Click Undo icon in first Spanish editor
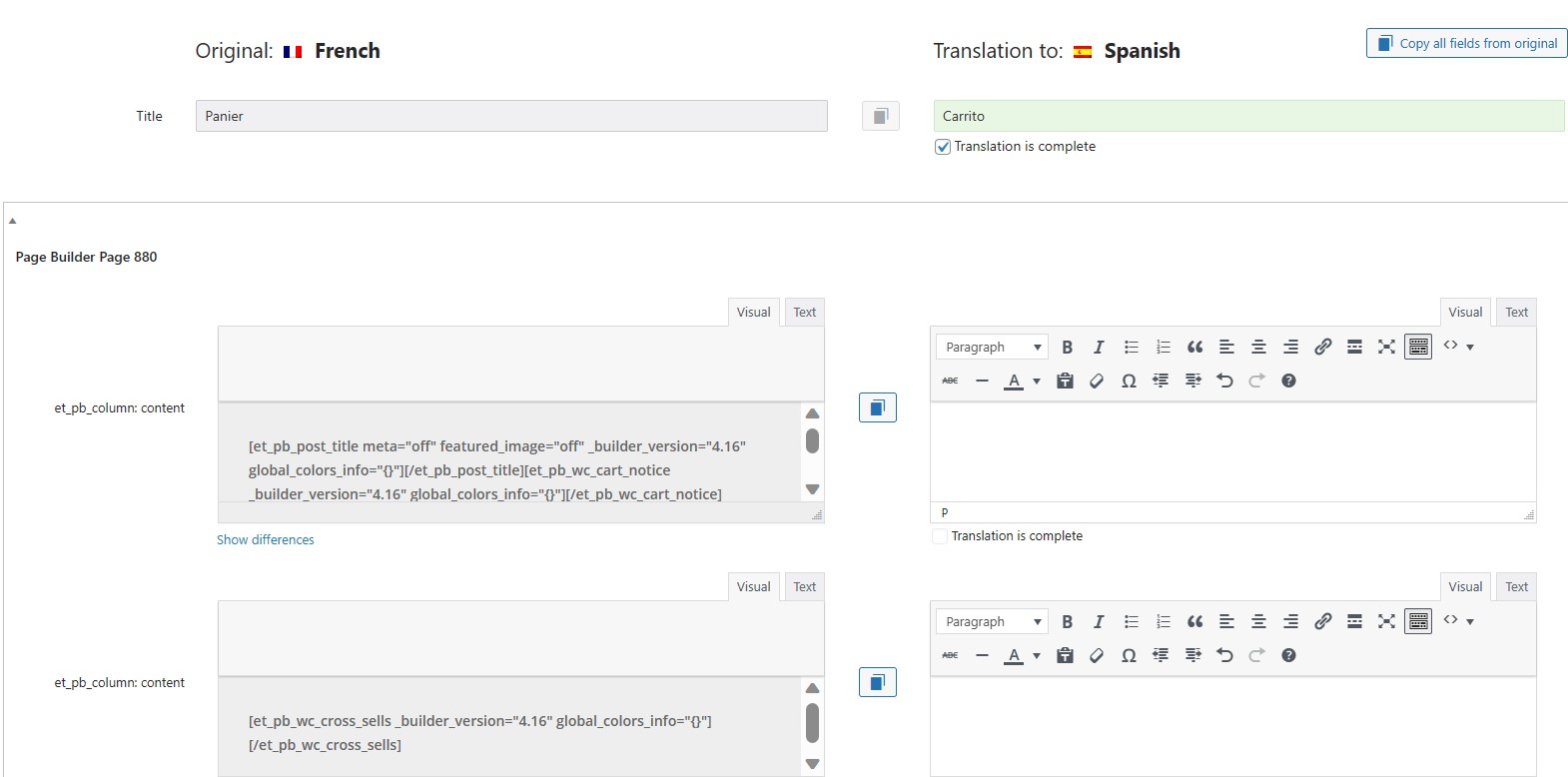1568x777 pixels. click(x=1224, y=381)
